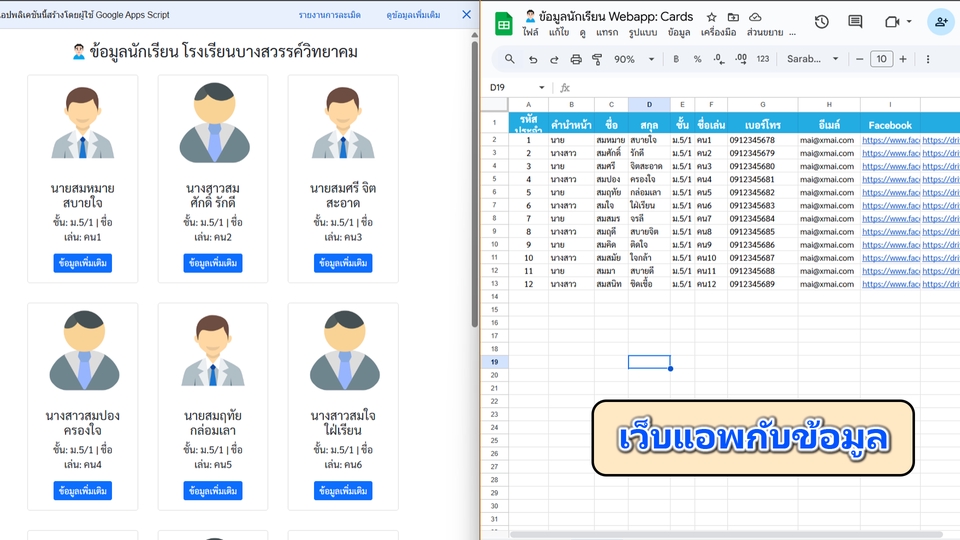
Task: Click the Facebook header cell
Action: [x=890, y=125]
